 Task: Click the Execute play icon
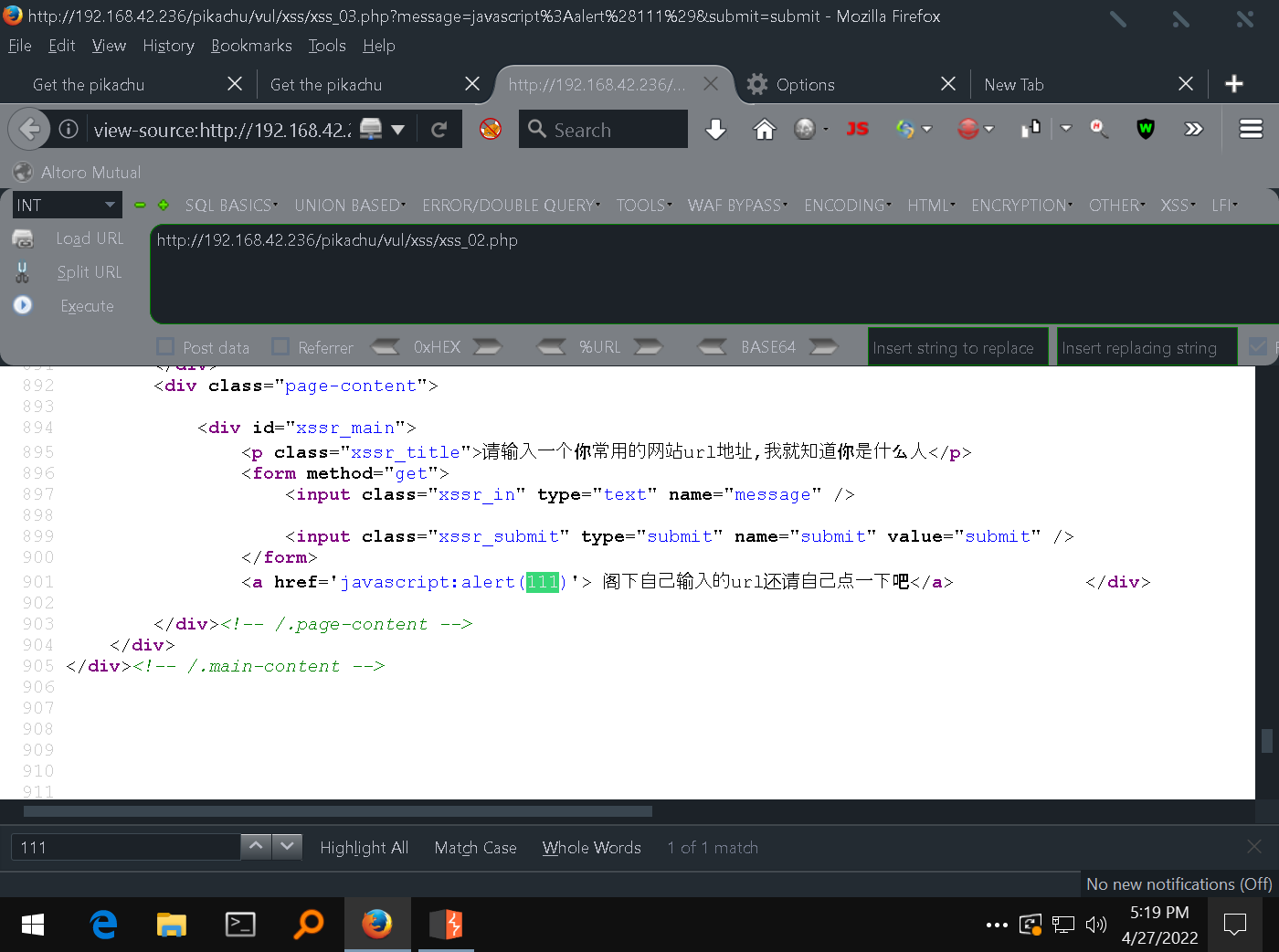(x=23, y=305)
